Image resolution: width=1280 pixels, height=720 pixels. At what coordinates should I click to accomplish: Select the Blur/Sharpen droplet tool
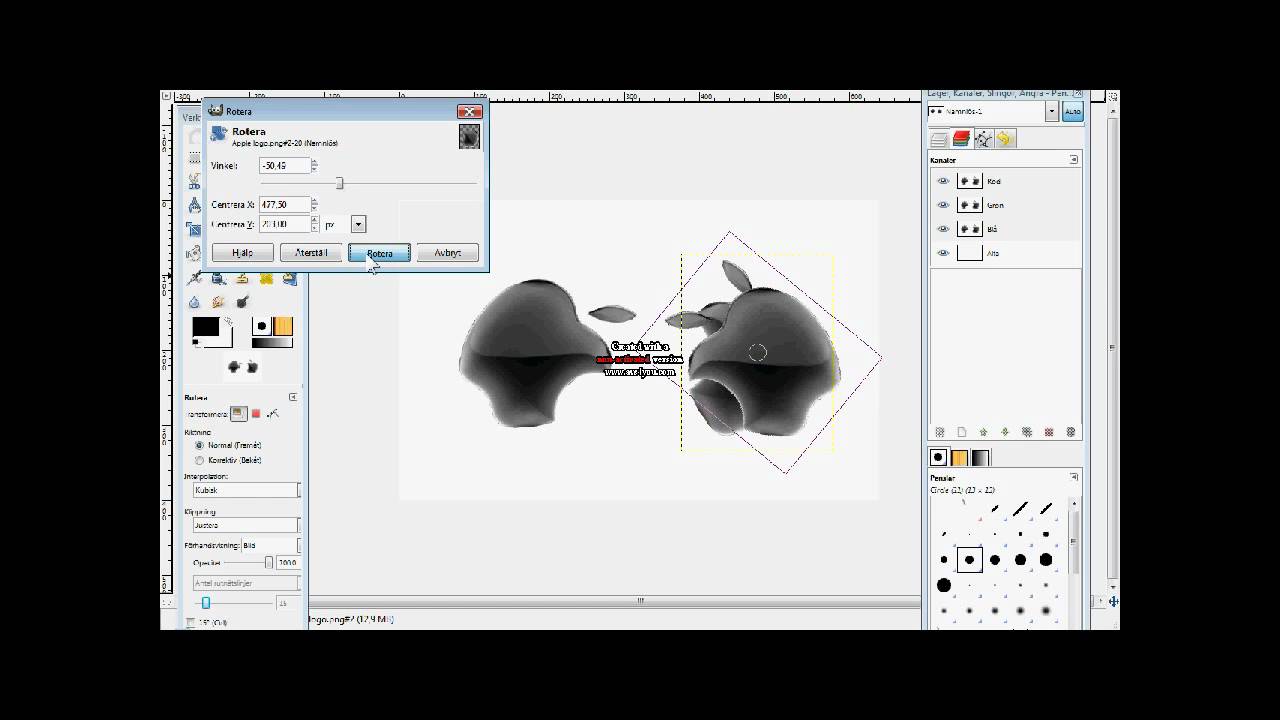194,302
